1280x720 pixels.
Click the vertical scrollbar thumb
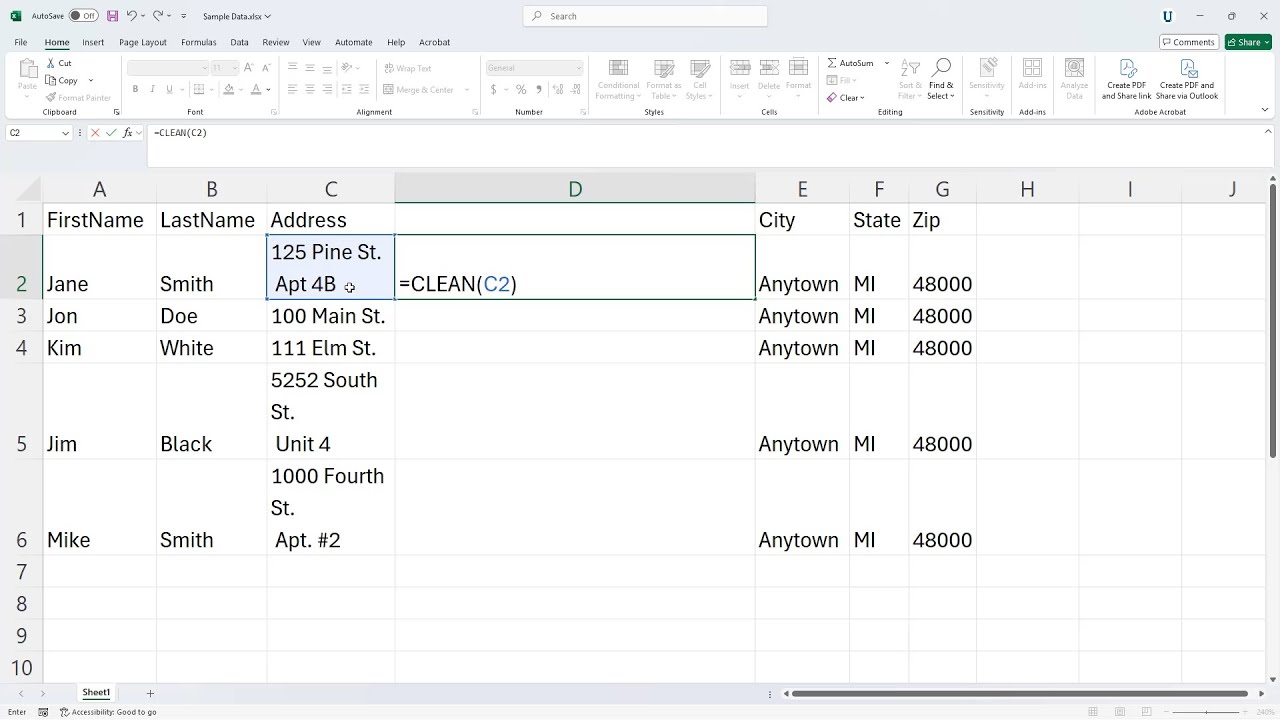click(x=1272, y=322)
